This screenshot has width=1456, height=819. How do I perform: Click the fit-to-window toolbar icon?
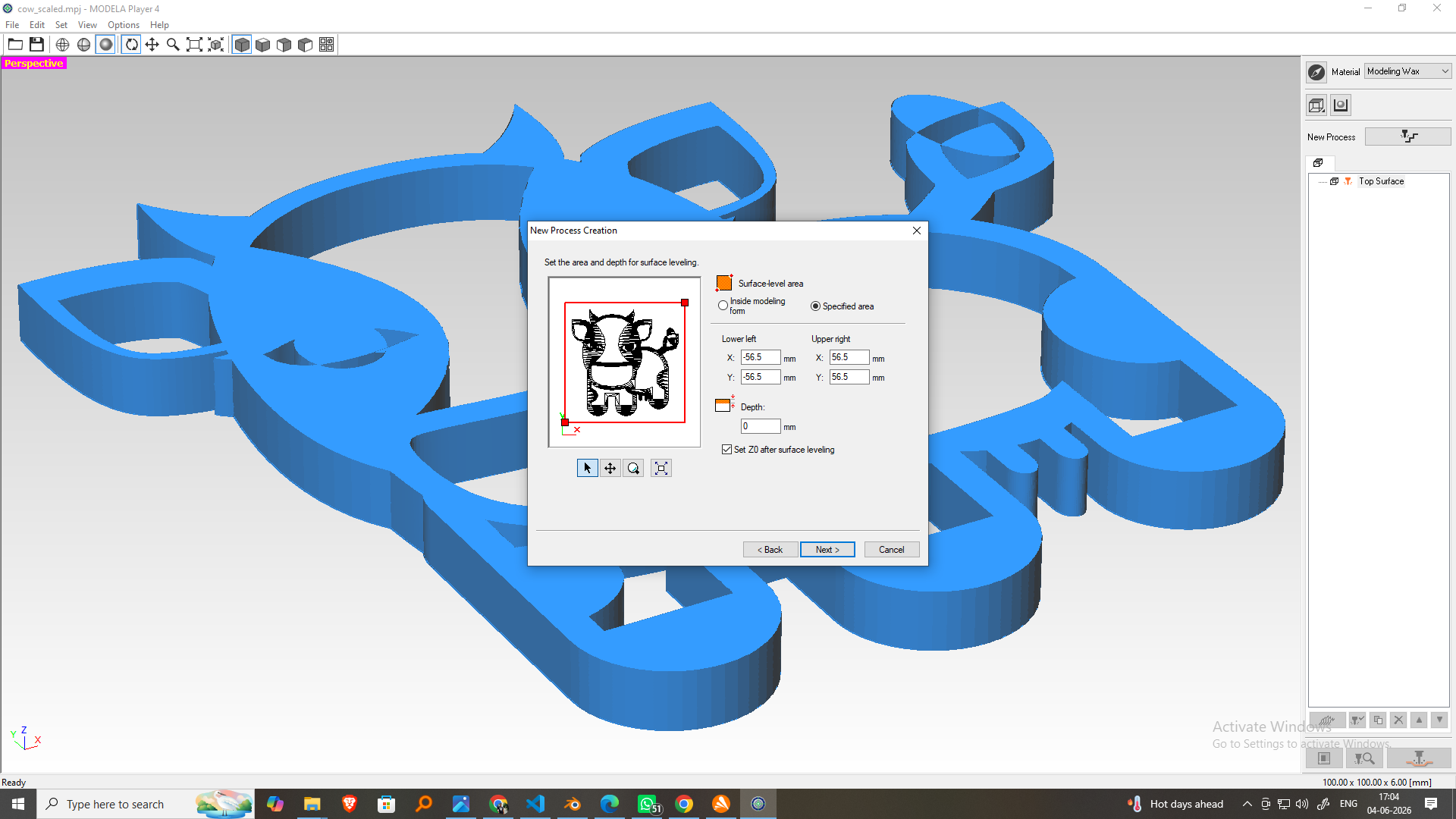(x=195, y=45)
